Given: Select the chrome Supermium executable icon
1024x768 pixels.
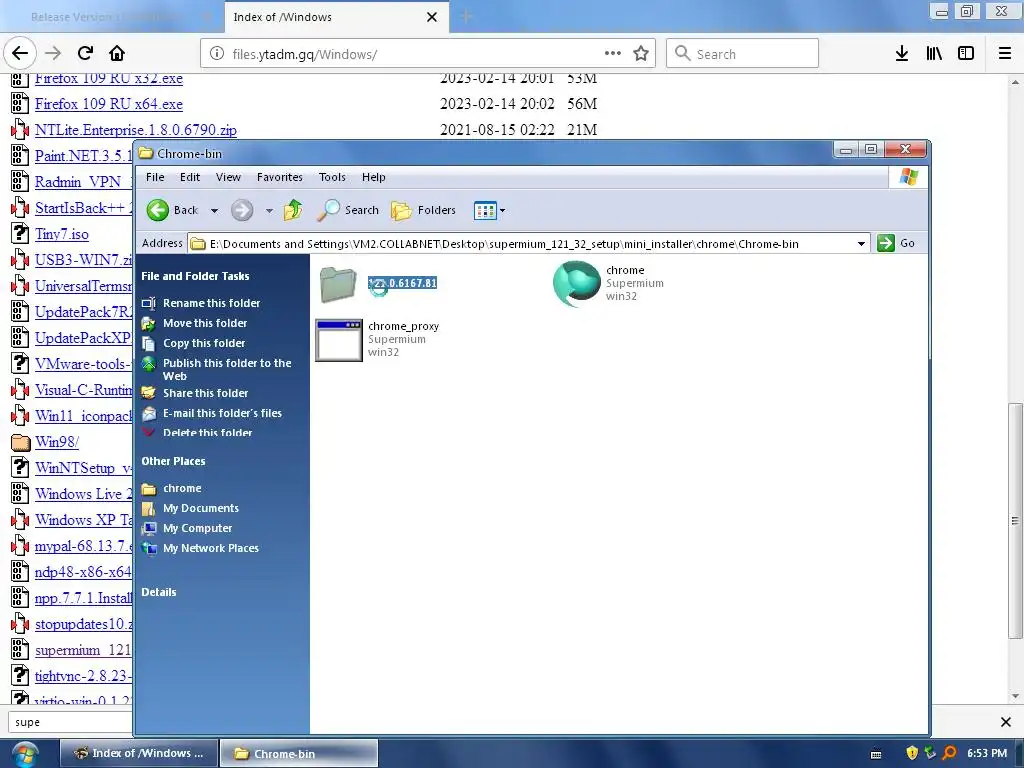Looking at the screenshot, I should point(577,283).
